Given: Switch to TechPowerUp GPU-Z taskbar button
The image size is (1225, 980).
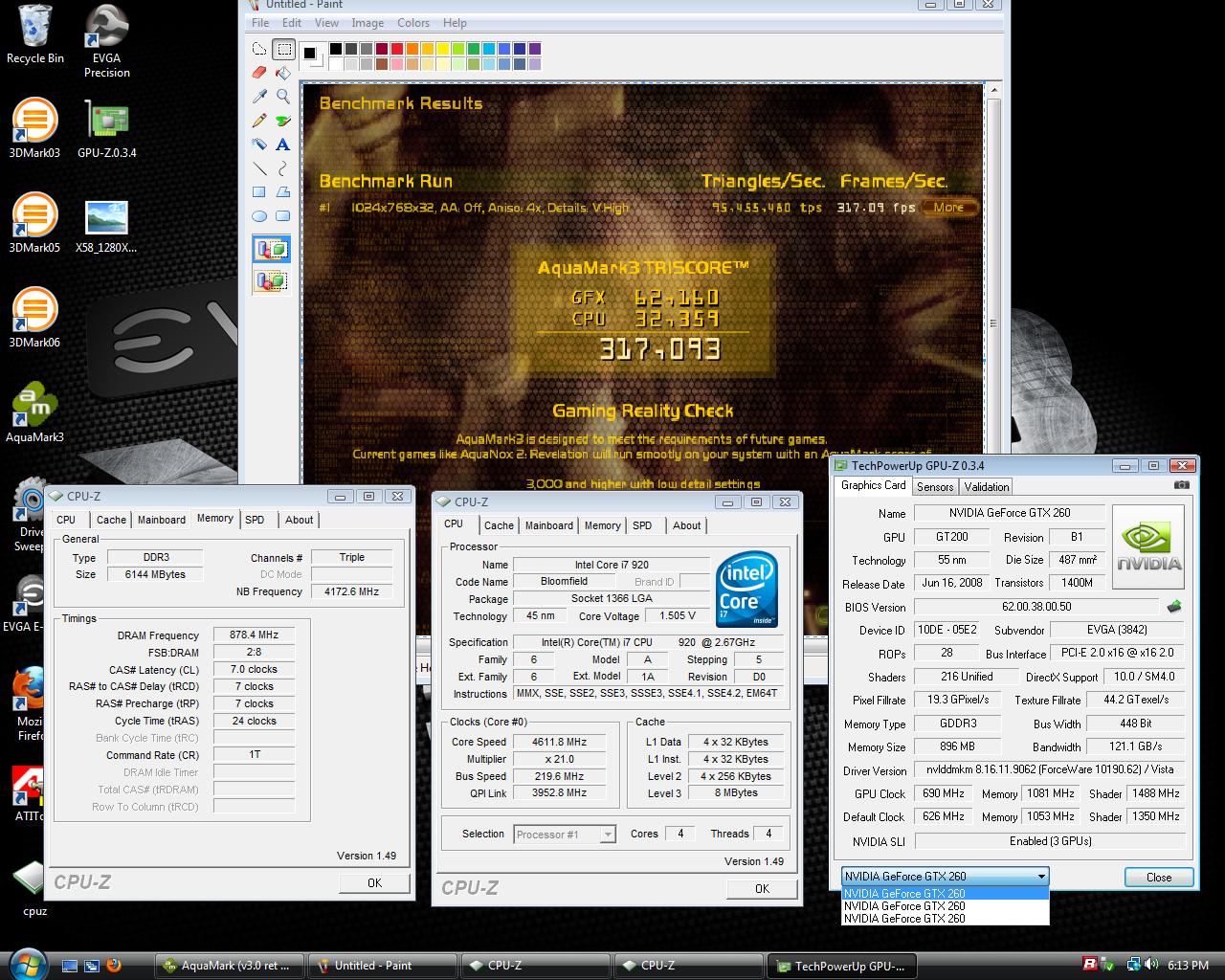Looking at the screenshot, I should pos(843,966).
